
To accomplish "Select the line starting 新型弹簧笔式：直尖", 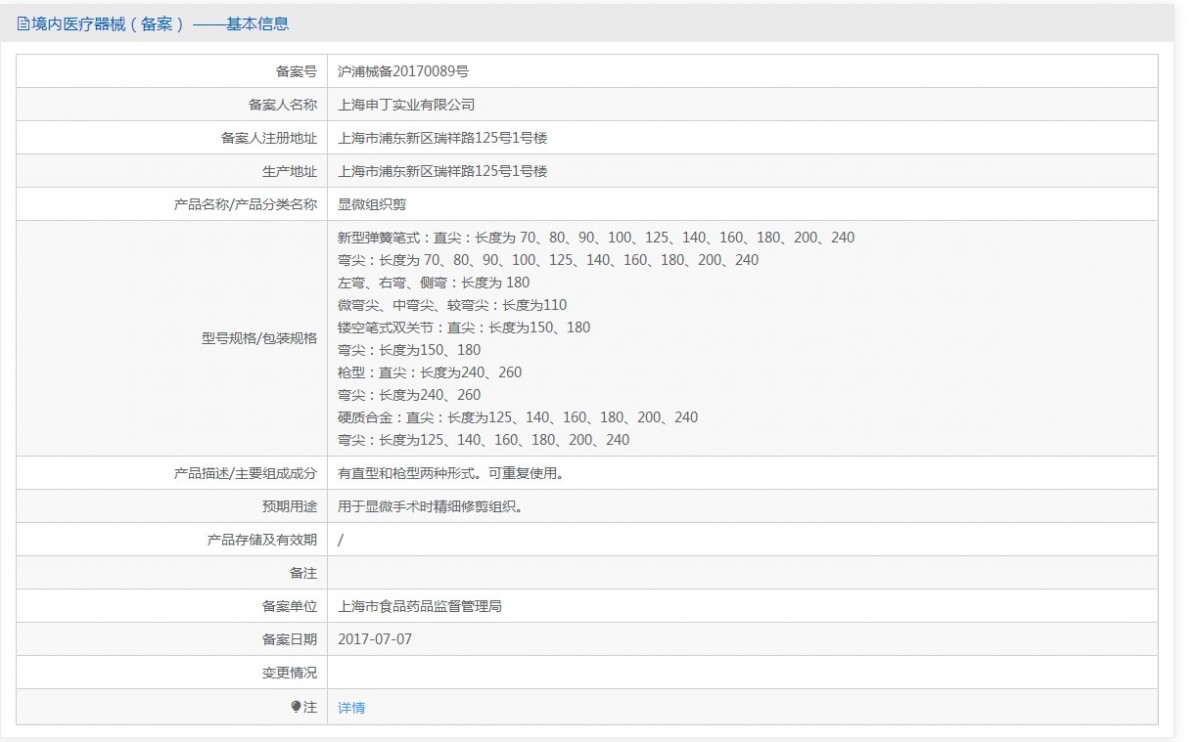I will click(597, 238).
